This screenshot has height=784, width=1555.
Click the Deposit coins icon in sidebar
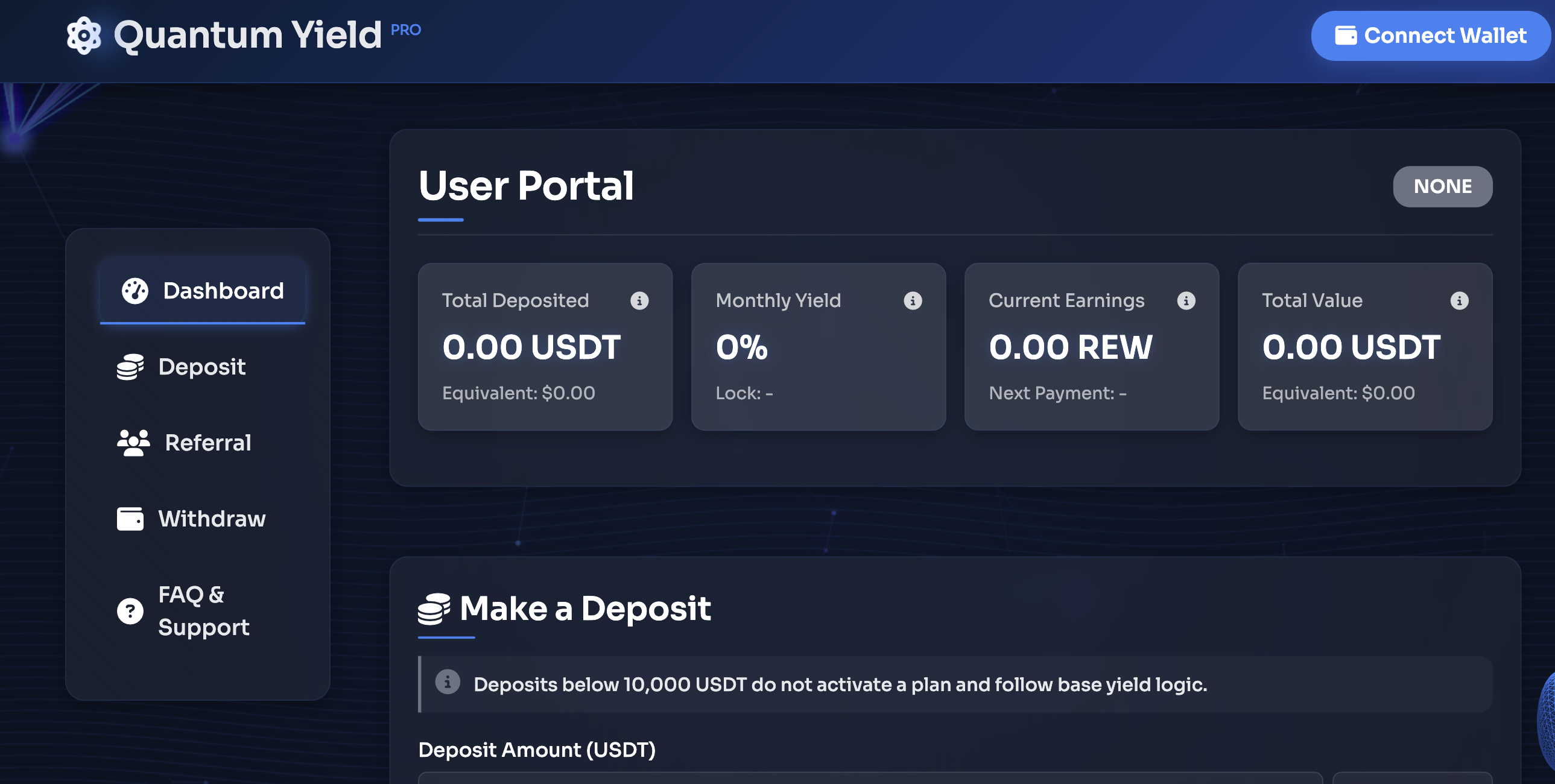pos(130,367)
